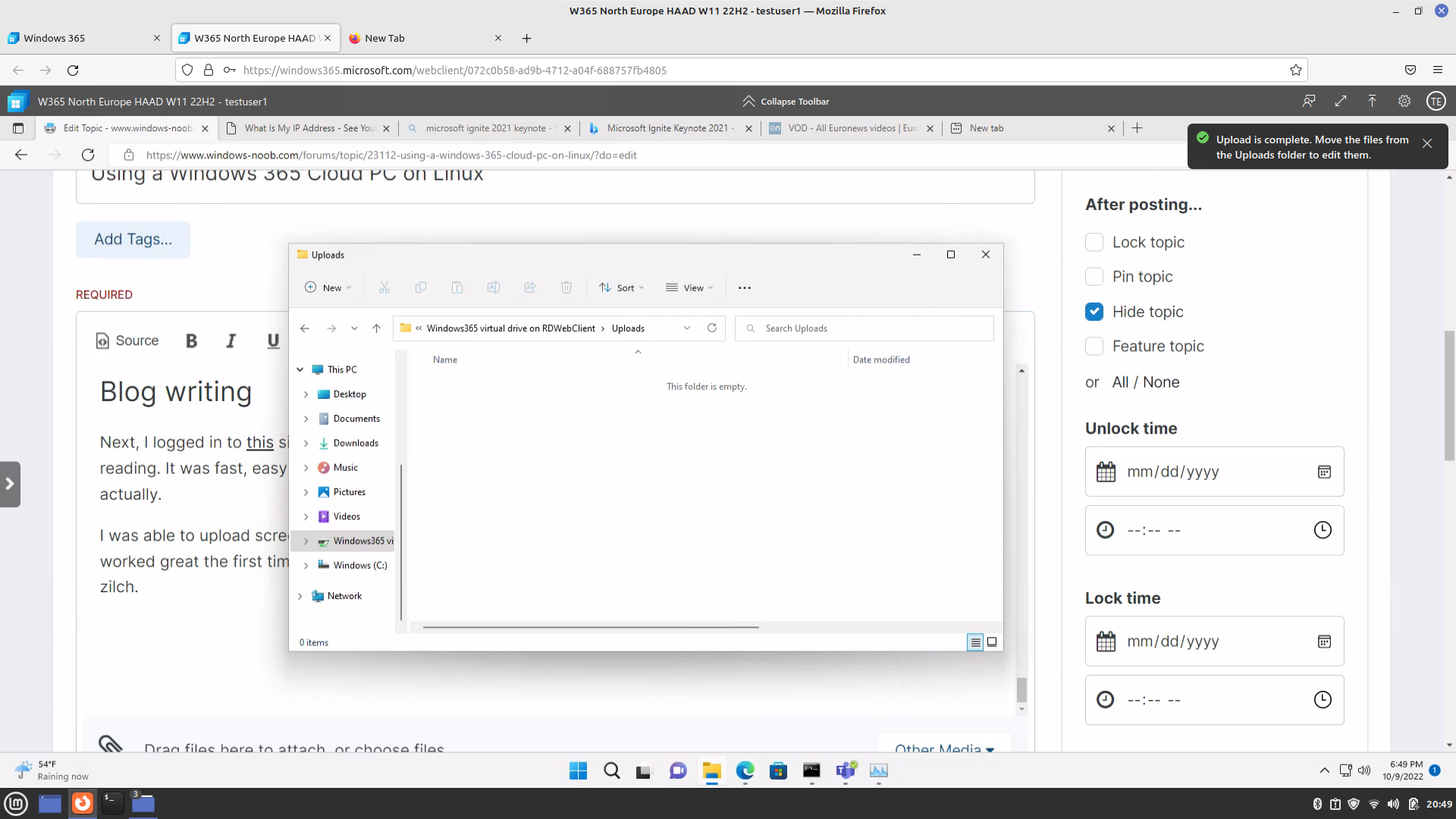Refresh the Uploads folder address bar
The image size is (1456, 819).
click(x=712, y=328)
